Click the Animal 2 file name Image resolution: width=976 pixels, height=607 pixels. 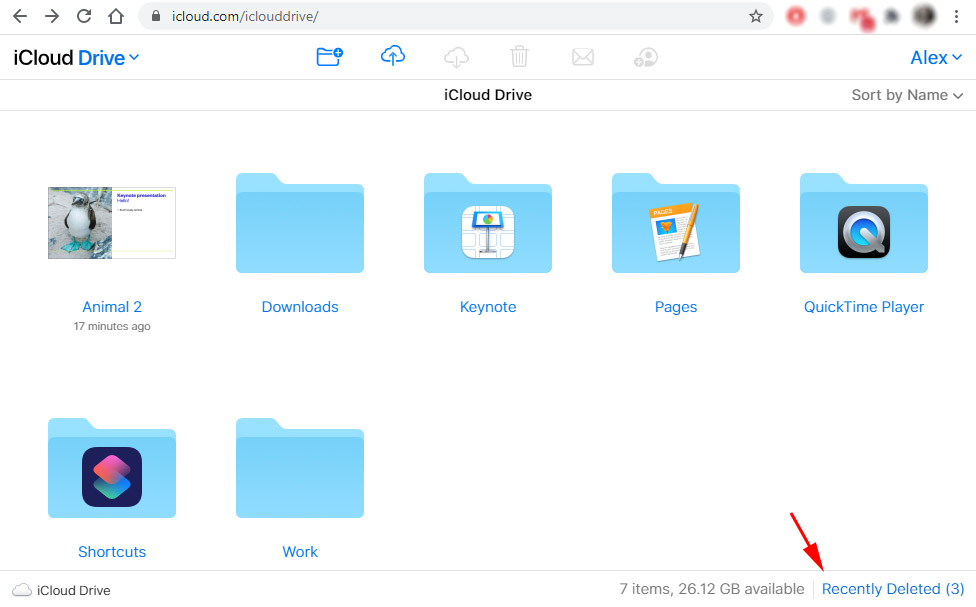112,307
